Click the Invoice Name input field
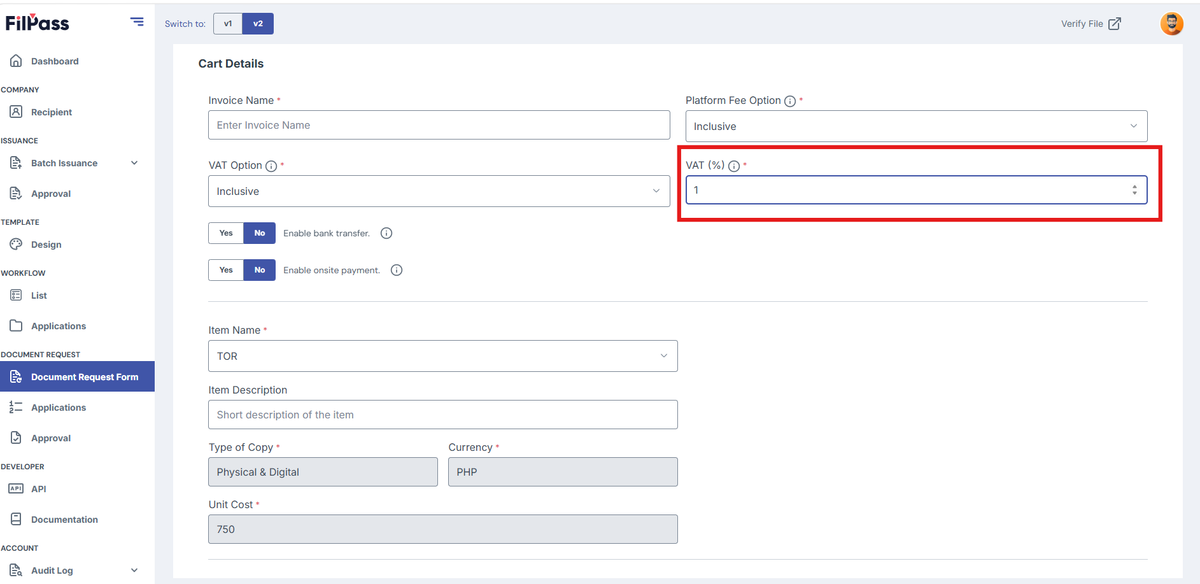This screenshot has width=1200, height=584. (439, 125)
